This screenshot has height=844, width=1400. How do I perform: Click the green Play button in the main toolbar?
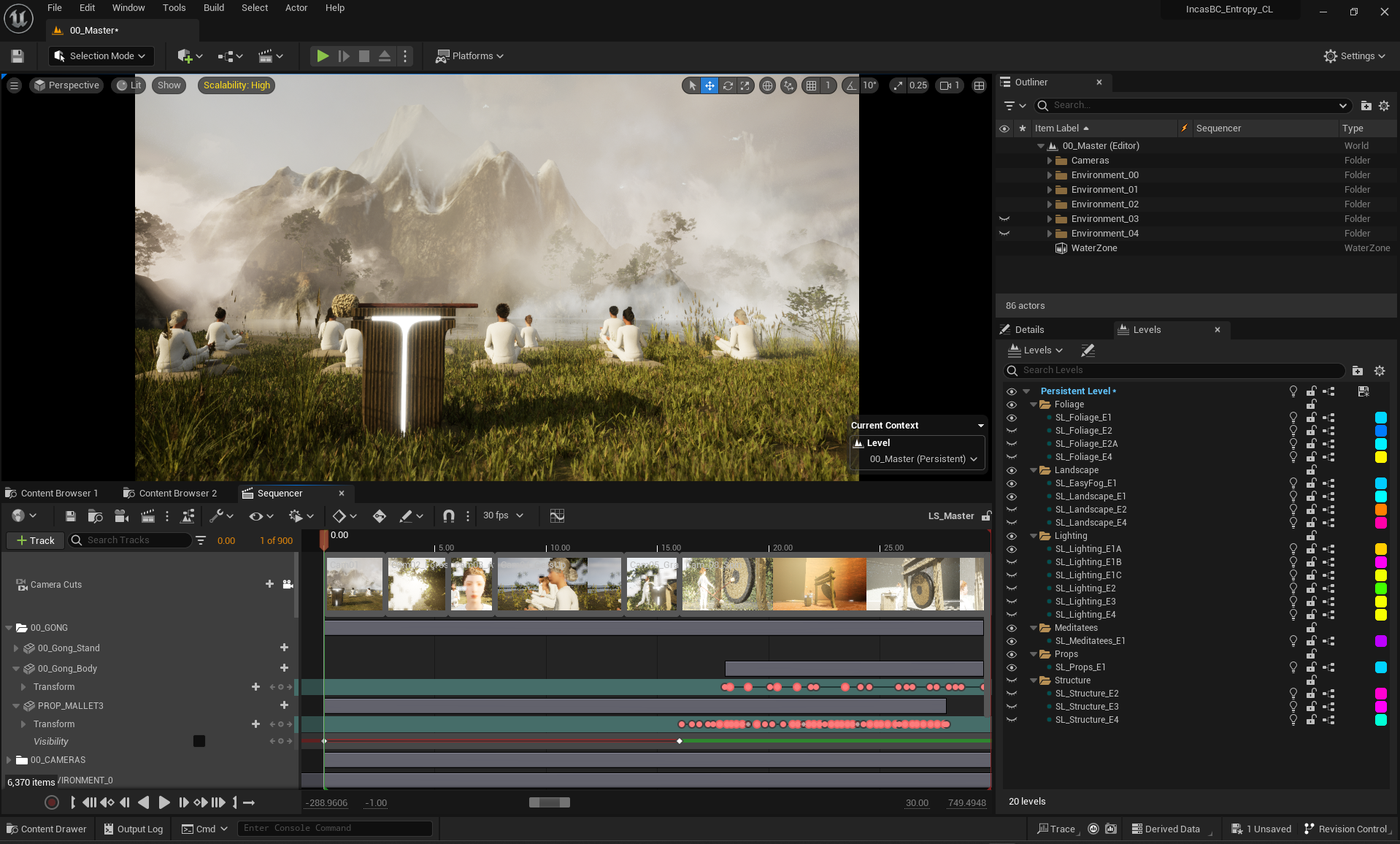(322, 56)
